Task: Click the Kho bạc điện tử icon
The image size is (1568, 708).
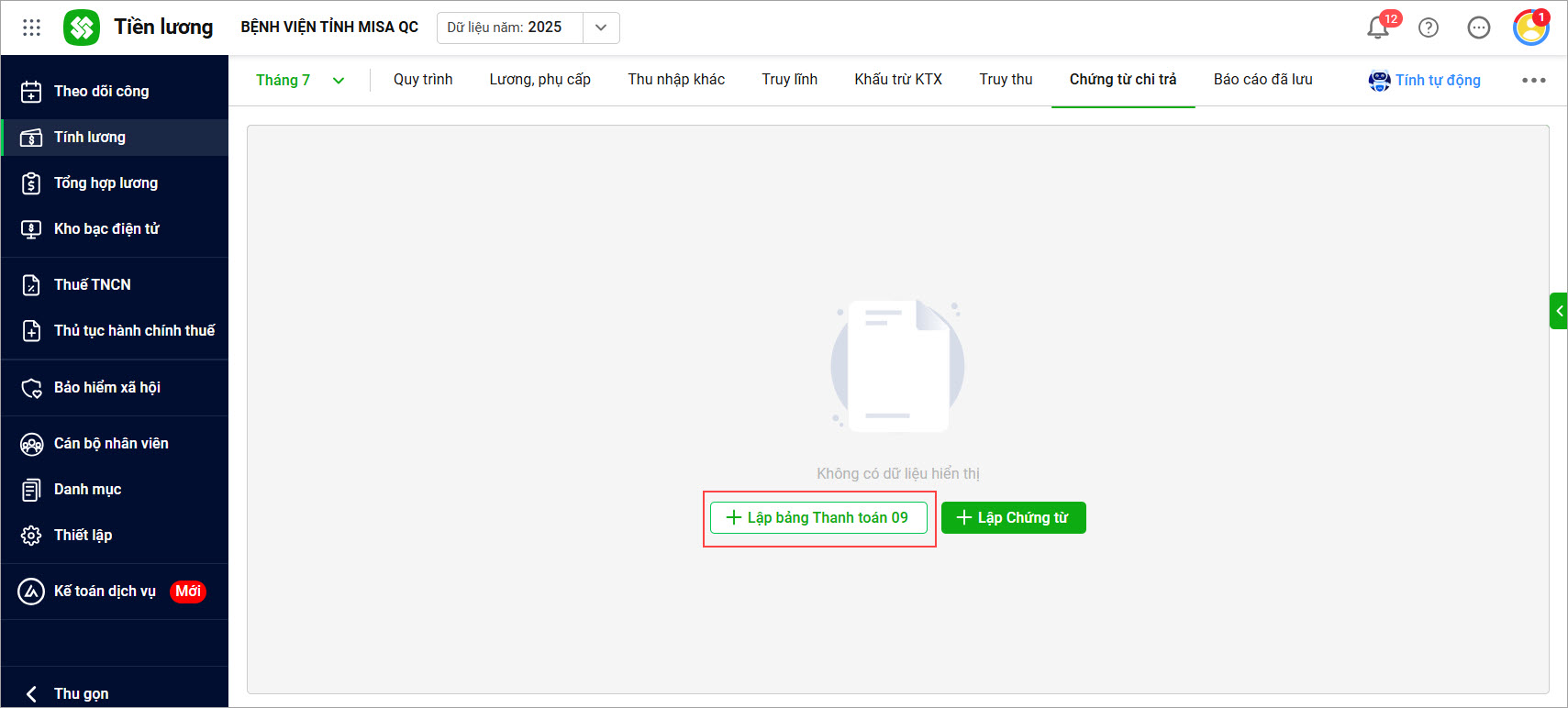Action: [31, 229]
